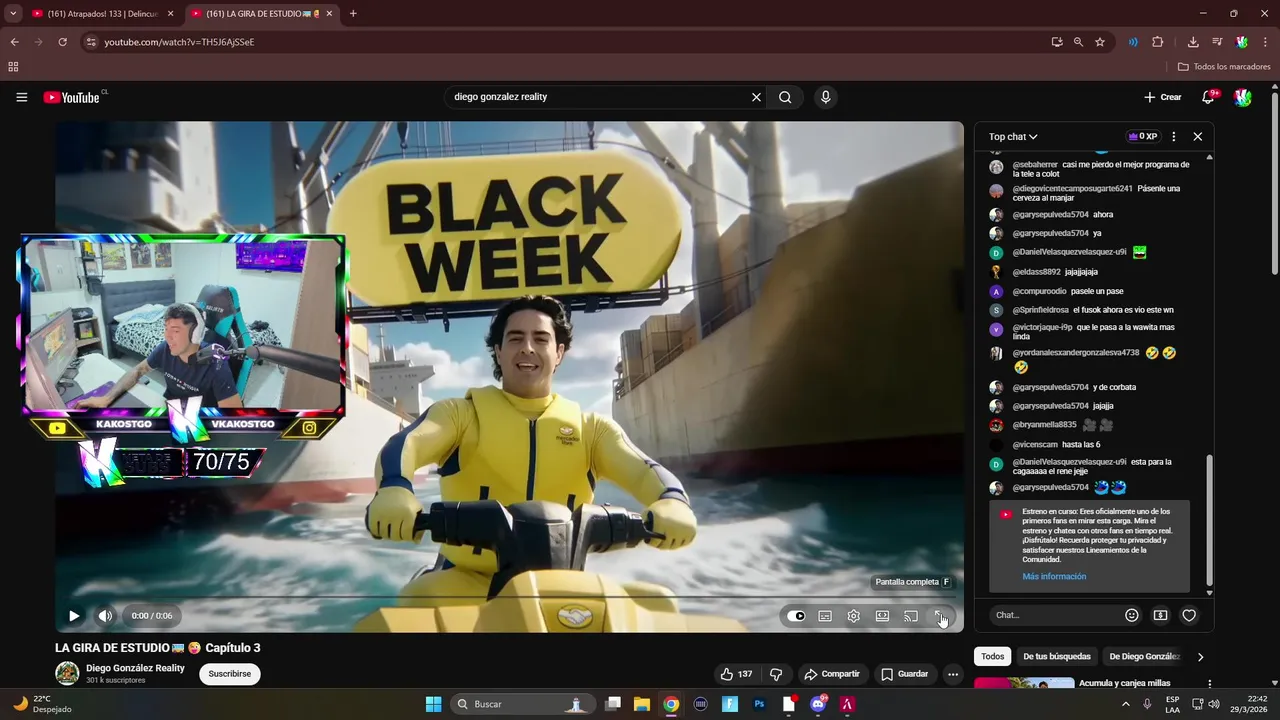This screenshot has width=1280, height=720.
Task: Open a new browser tab
Action: click(353, 14)
